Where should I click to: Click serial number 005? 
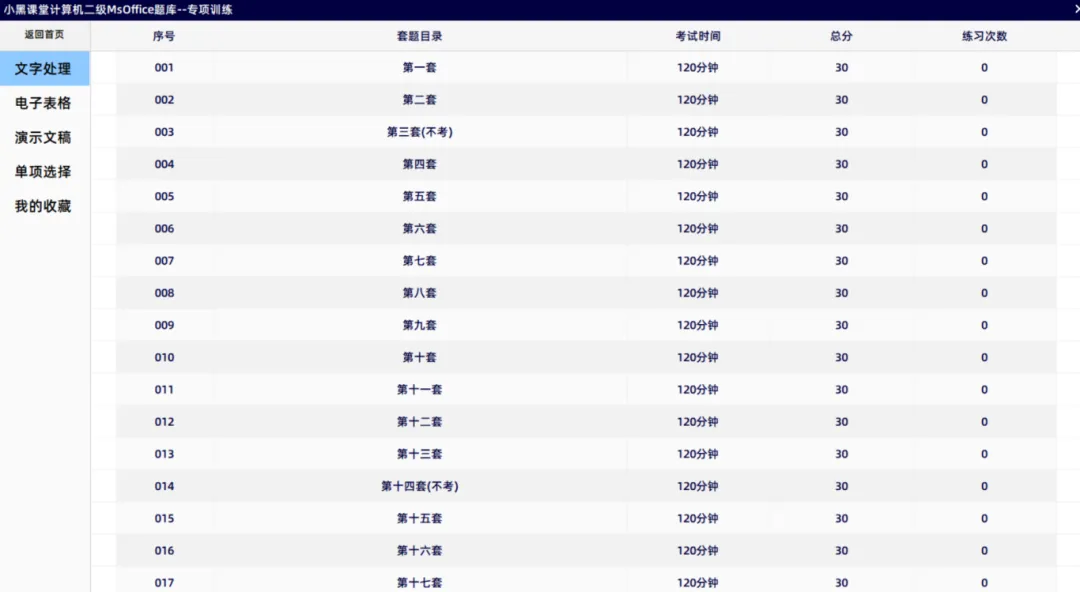click(164, 196)
